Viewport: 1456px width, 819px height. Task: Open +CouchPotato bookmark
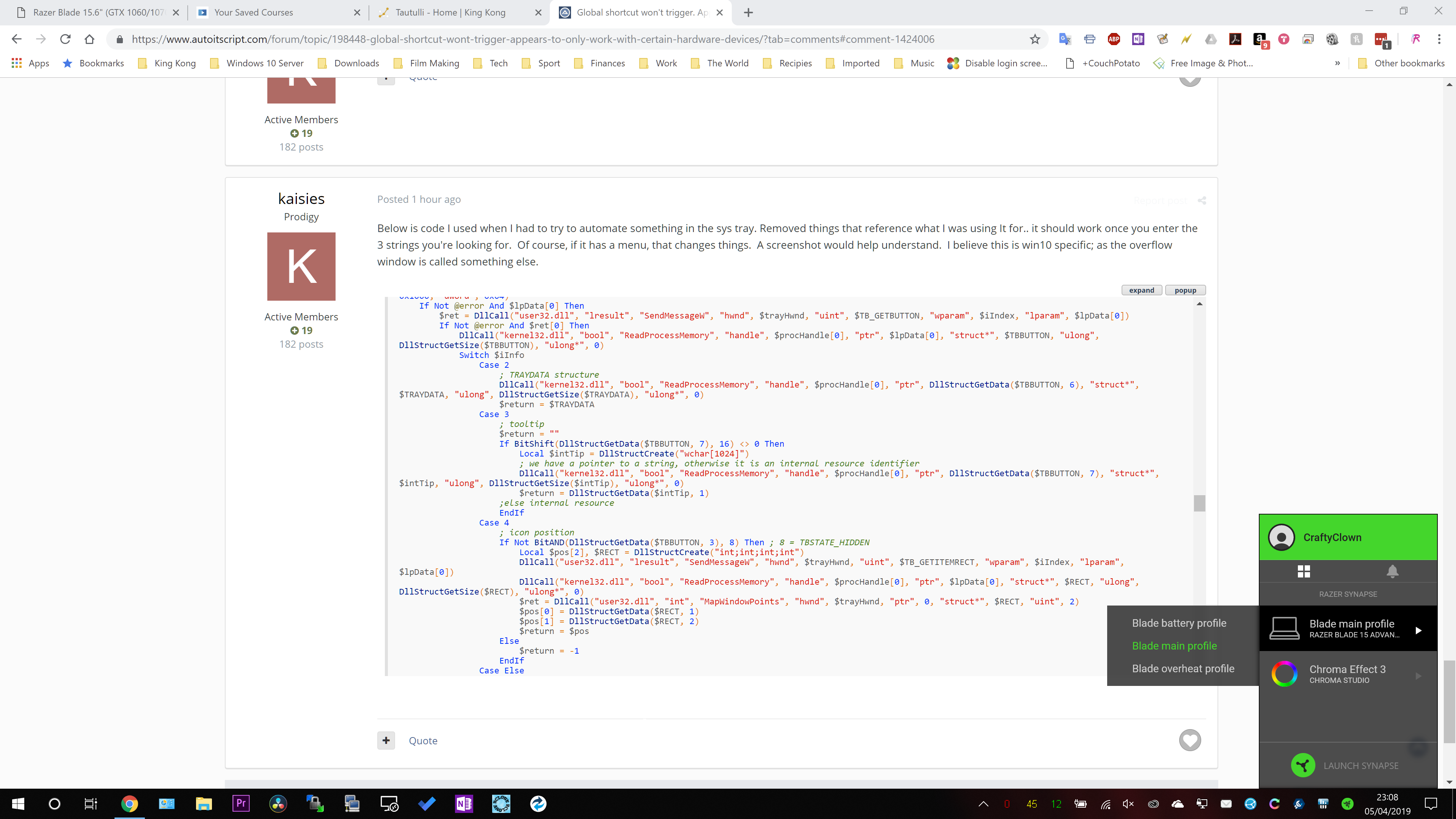click(1103, 63)
